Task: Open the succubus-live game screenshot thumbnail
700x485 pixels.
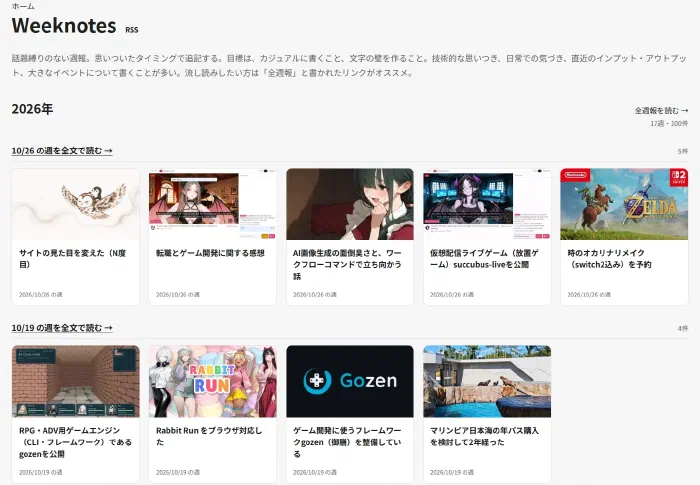Action: [x=487, y=204]
